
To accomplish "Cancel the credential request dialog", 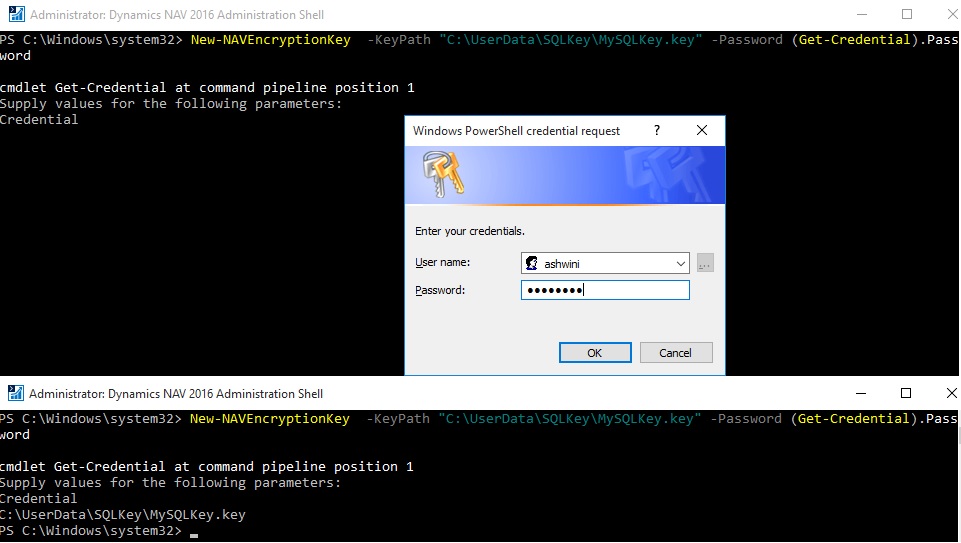I will click(675, 352).
